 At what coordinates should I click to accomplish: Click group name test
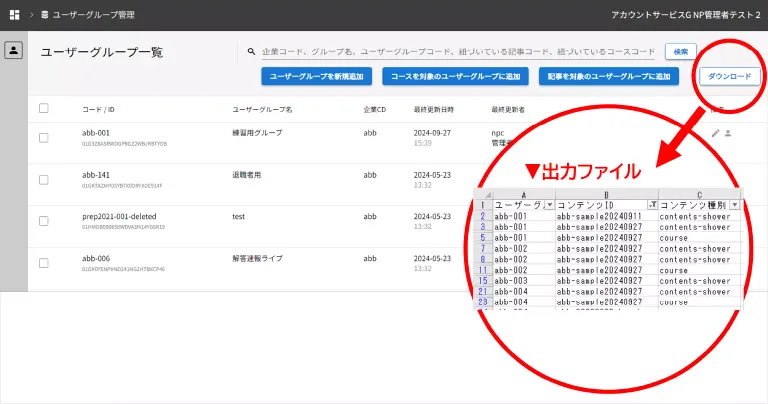239,216
